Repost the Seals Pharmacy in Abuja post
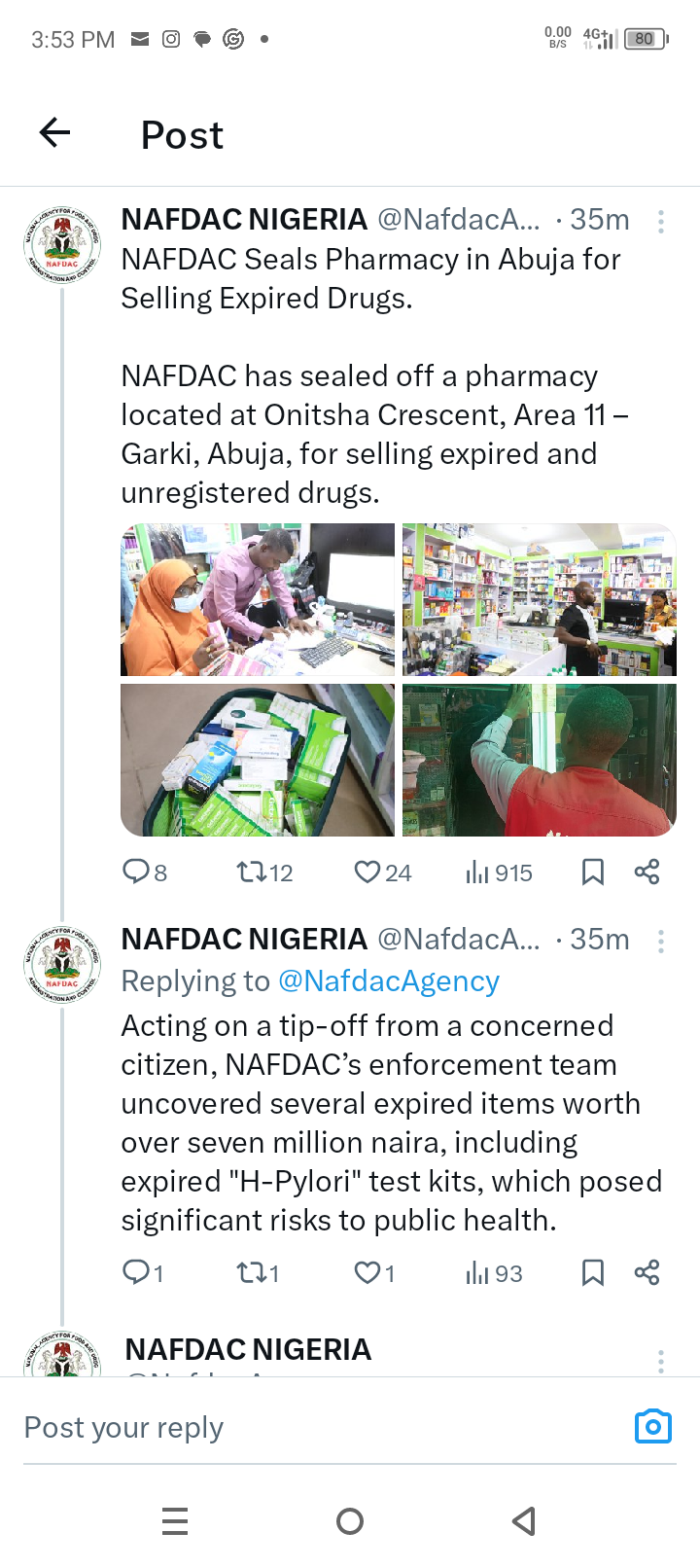The height and width of the screenshot is (1568, 700). 251,872
